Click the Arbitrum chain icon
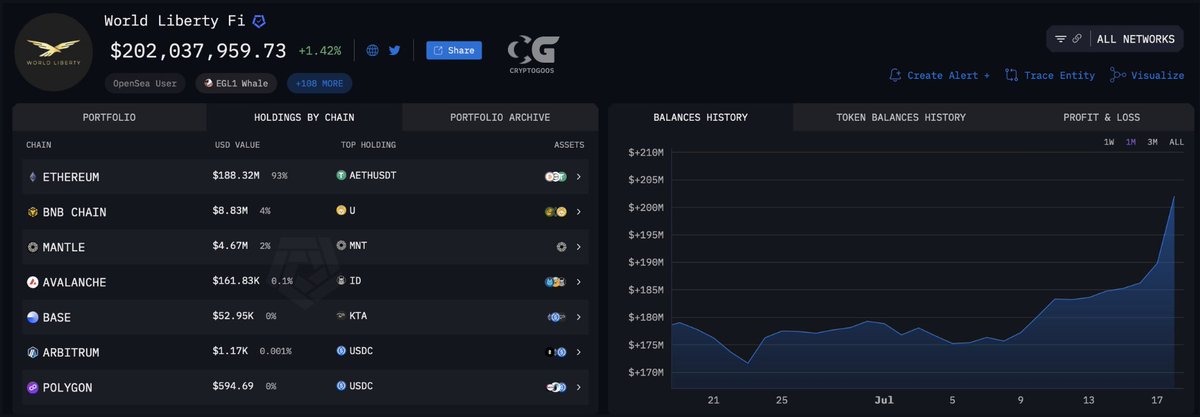Viewport: 1200px width, 417px height. point(32,352)
